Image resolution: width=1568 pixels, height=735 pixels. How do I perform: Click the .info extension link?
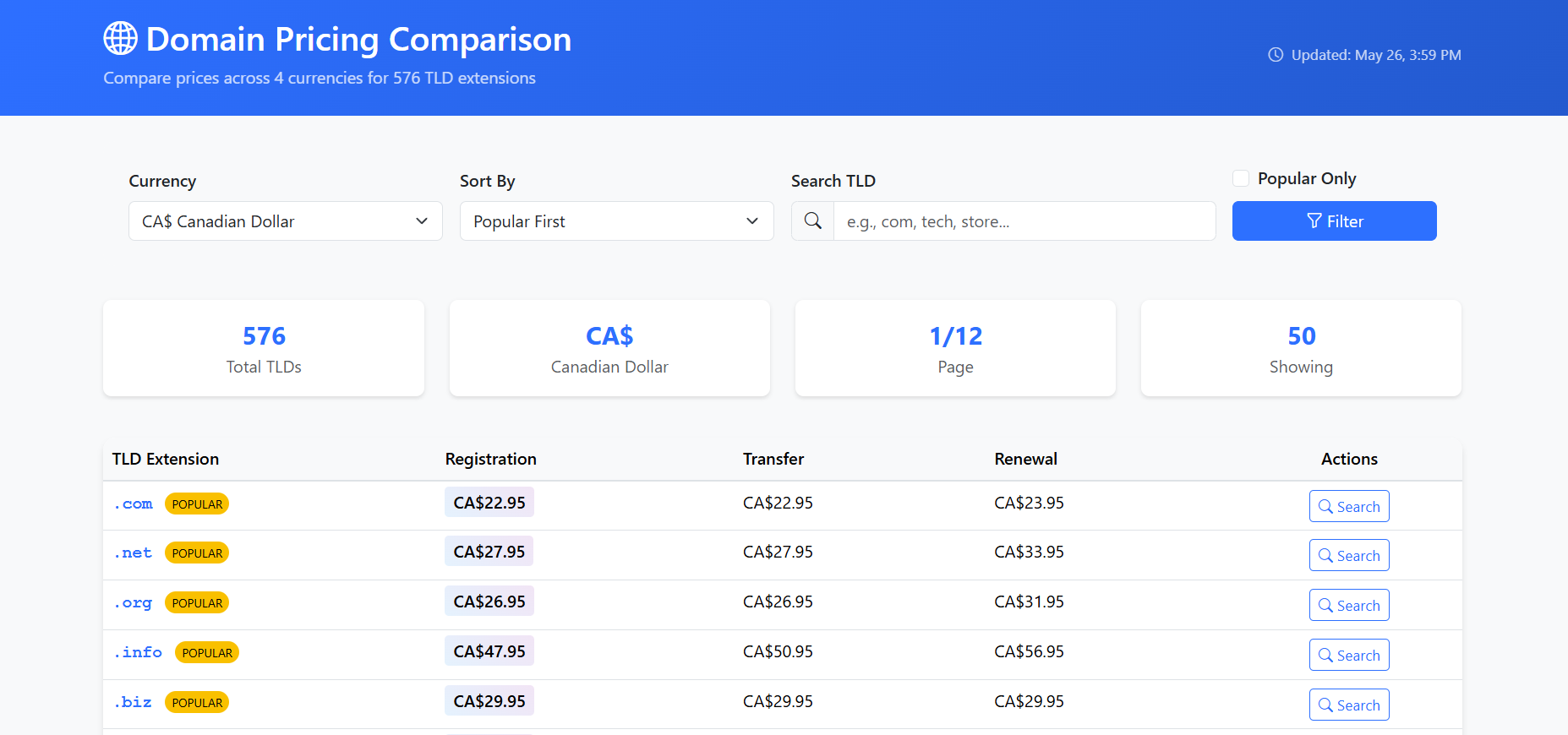[x=139, y=652]
